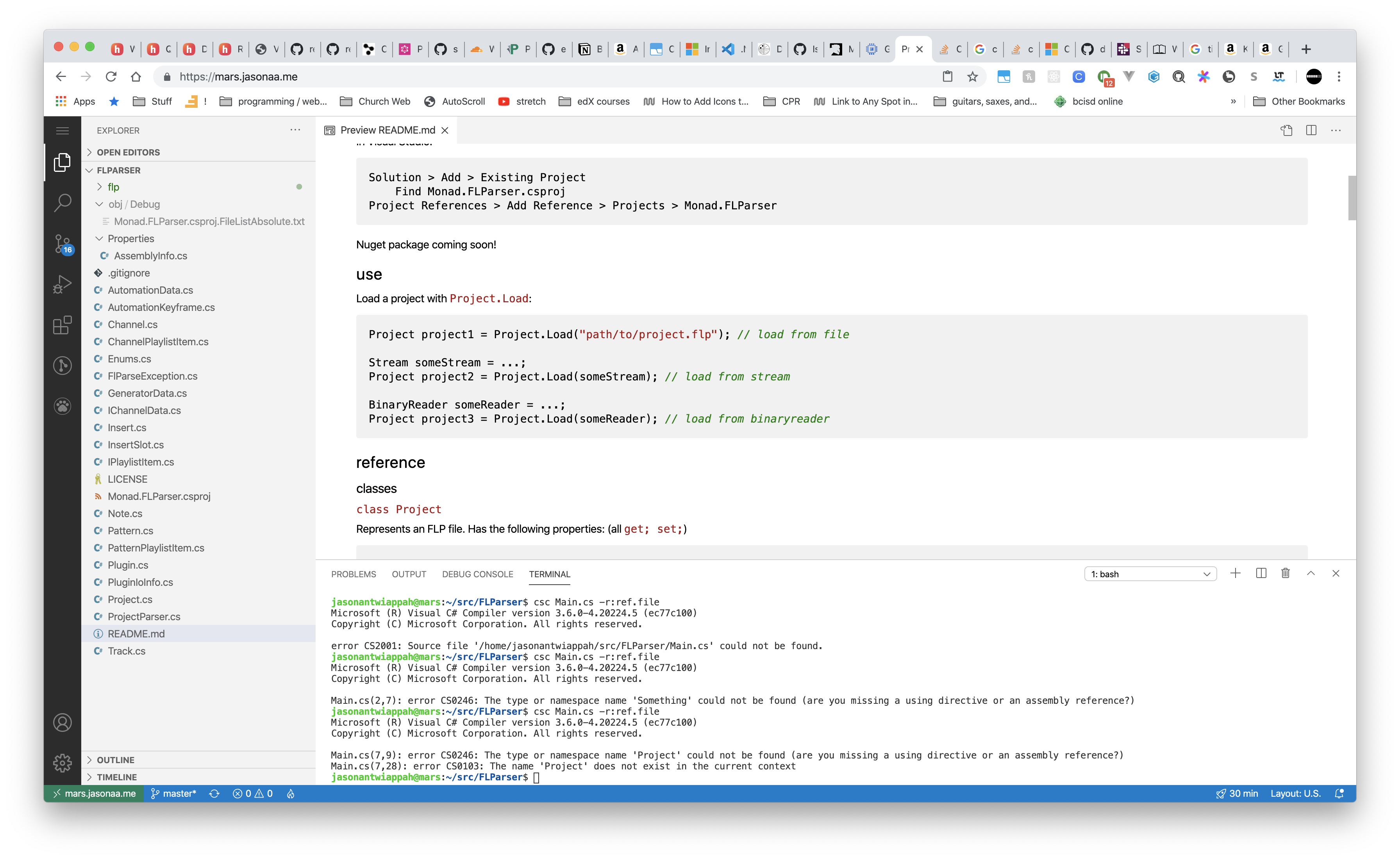
Task: Open the Apps bookmarks shortcut
Action: coord(75,101)
